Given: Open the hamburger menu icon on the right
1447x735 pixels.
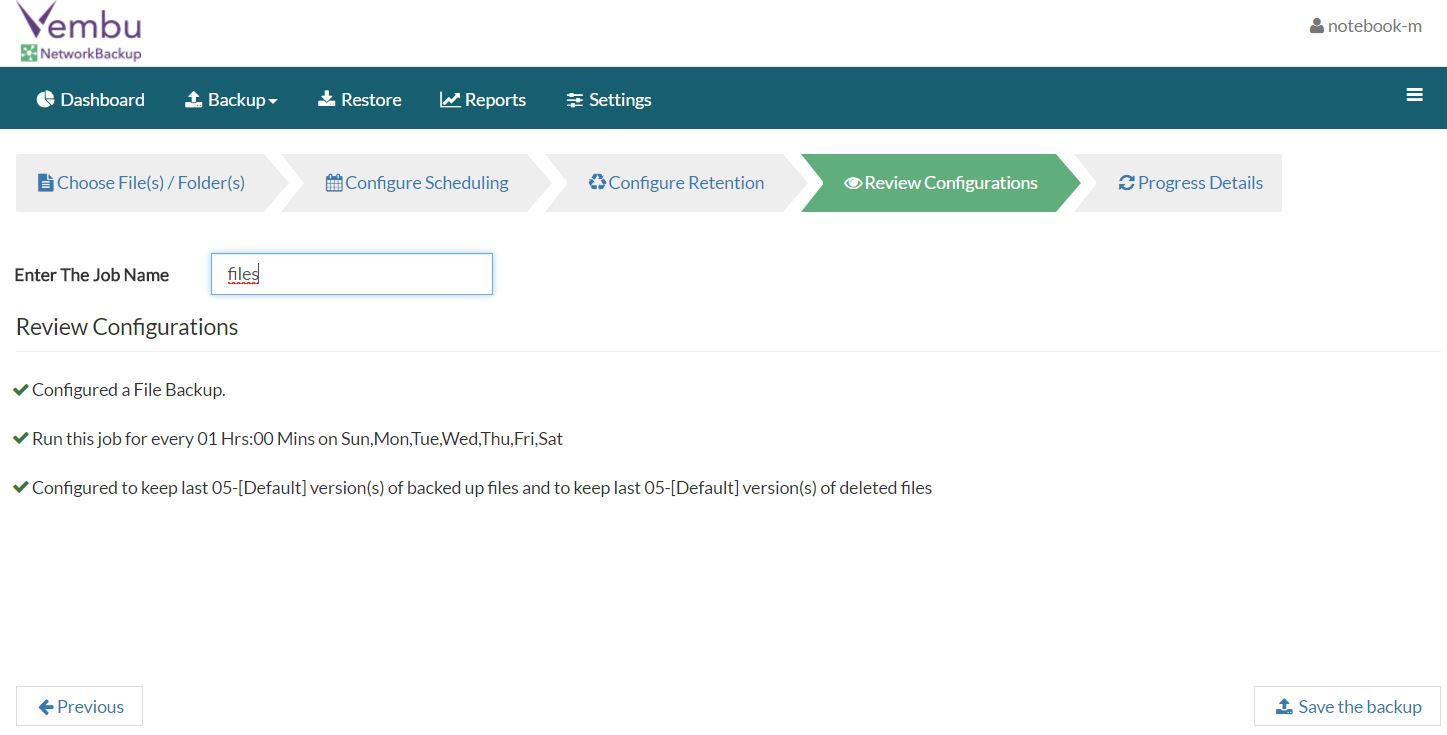Looking at the screenshot, I should point(1414,94).
